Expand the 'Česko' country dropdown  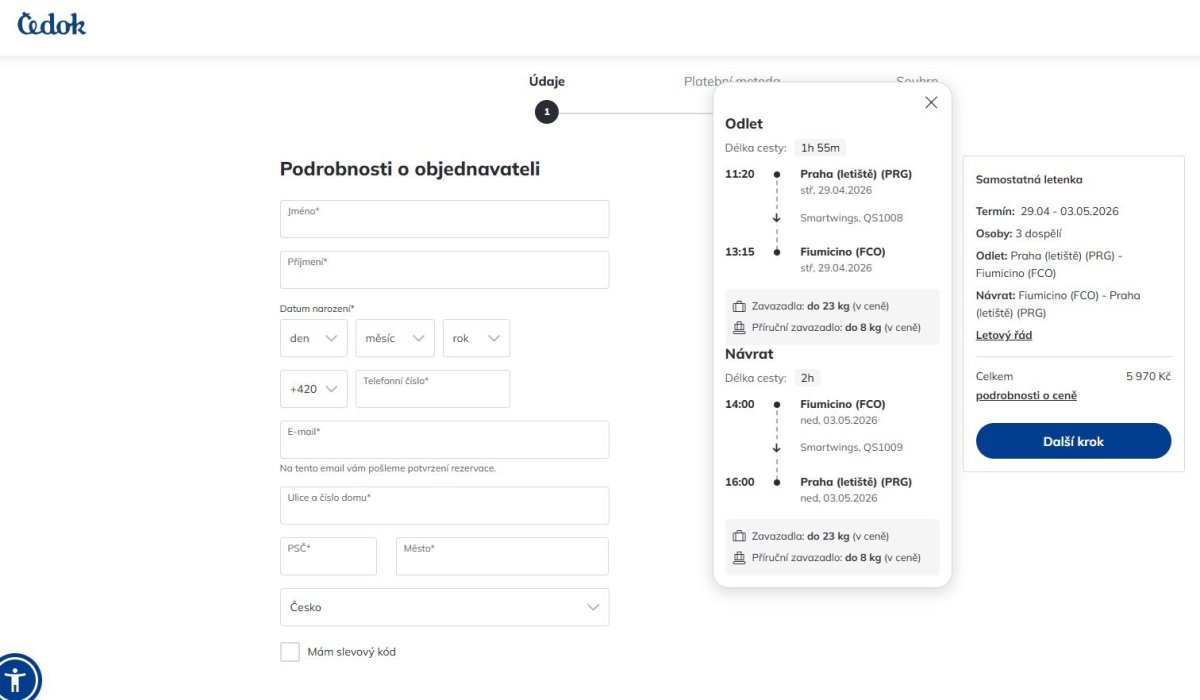pos(444,607)
